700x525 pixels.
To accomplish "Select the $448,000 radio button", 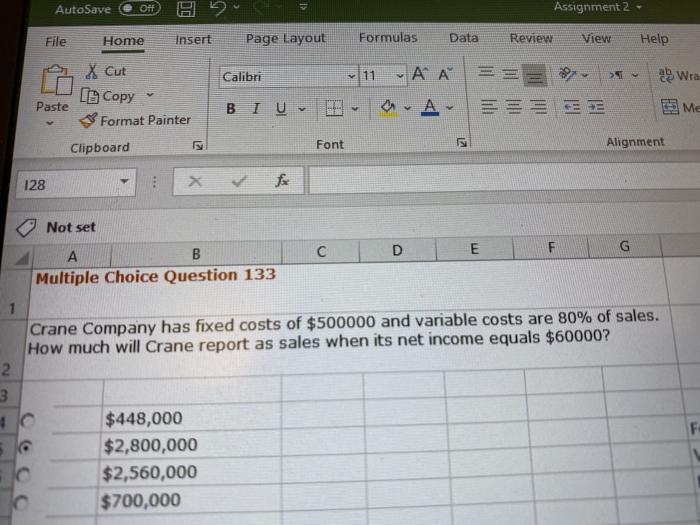I will click(x=28, y=421).
